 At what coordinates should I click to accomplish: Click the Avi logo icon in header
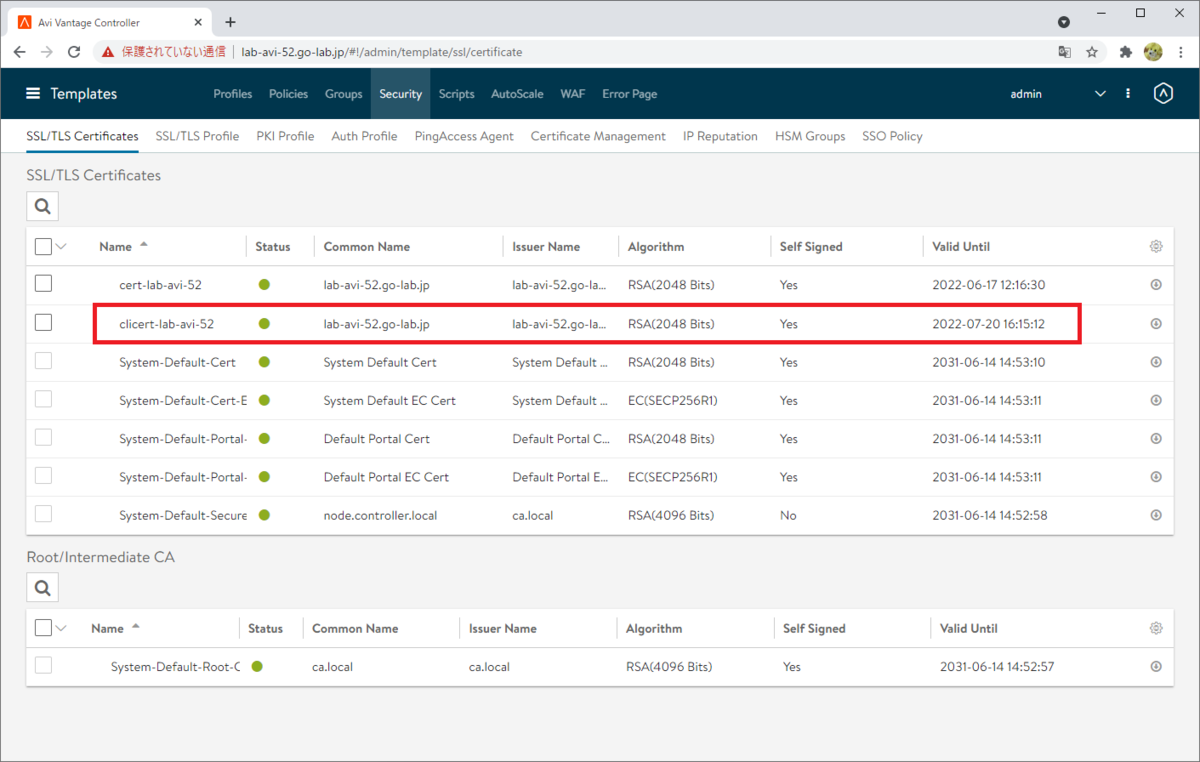1162,93
